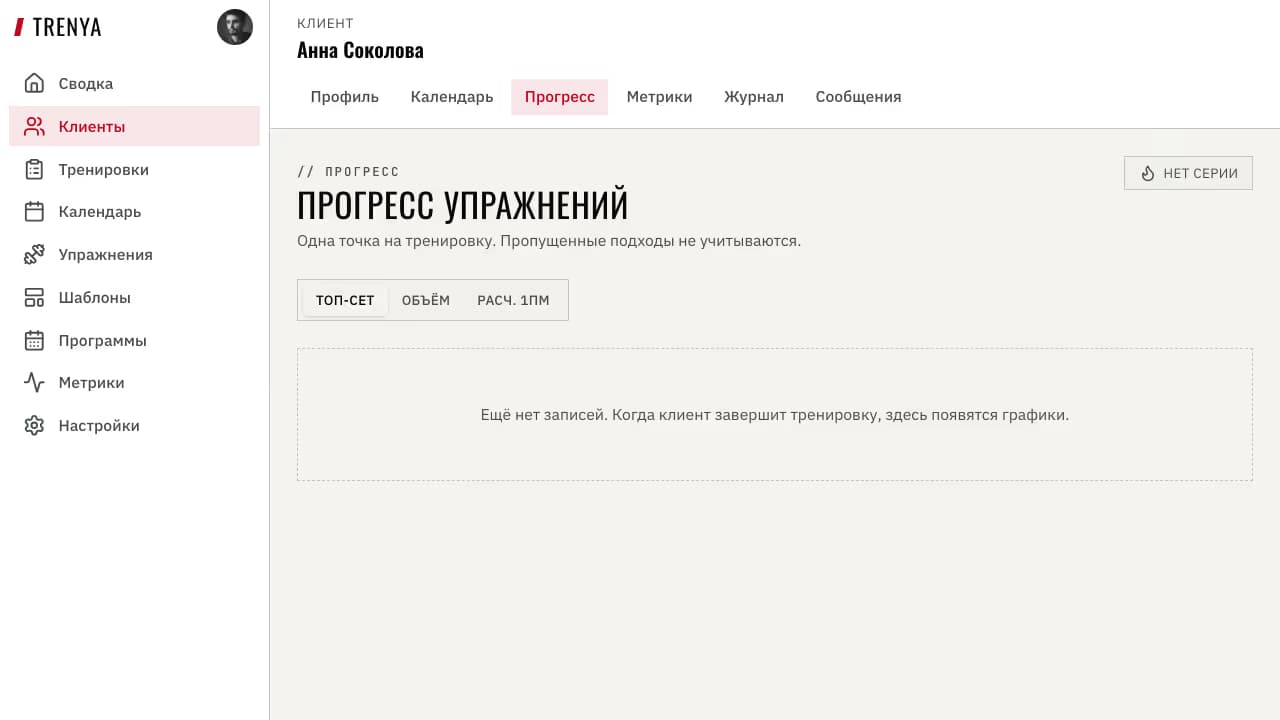Click the Программы calendar grid icon
Image resolution: width=1280 pixels, height=720 pixels.
point(34,340)
